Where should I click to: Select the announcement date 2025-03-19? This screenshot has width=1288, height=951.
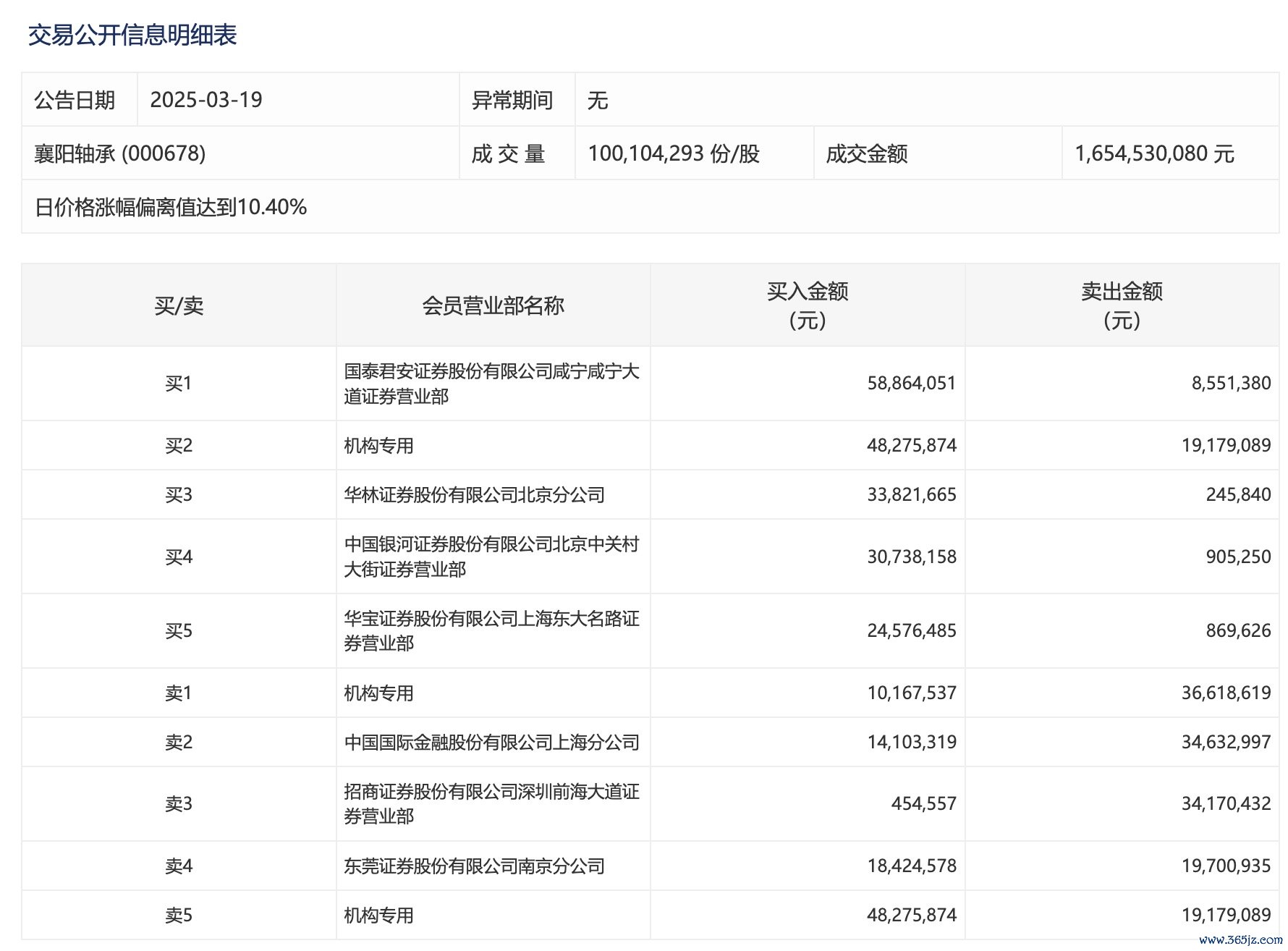coord(206,100)
